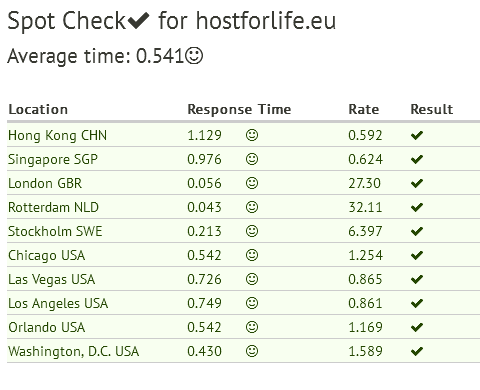This screenshot has width=480, height=390.
Task: Click the smiley face in the Las Vegas row
Action: (x=252, y=279)
